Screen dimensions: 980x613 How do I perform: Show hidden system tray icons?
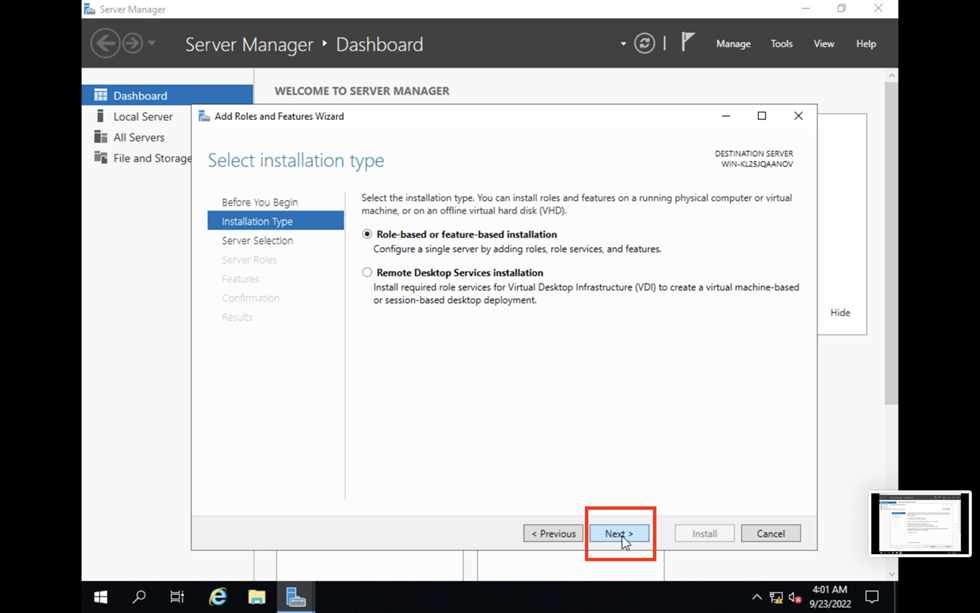(x=756, y=597)
